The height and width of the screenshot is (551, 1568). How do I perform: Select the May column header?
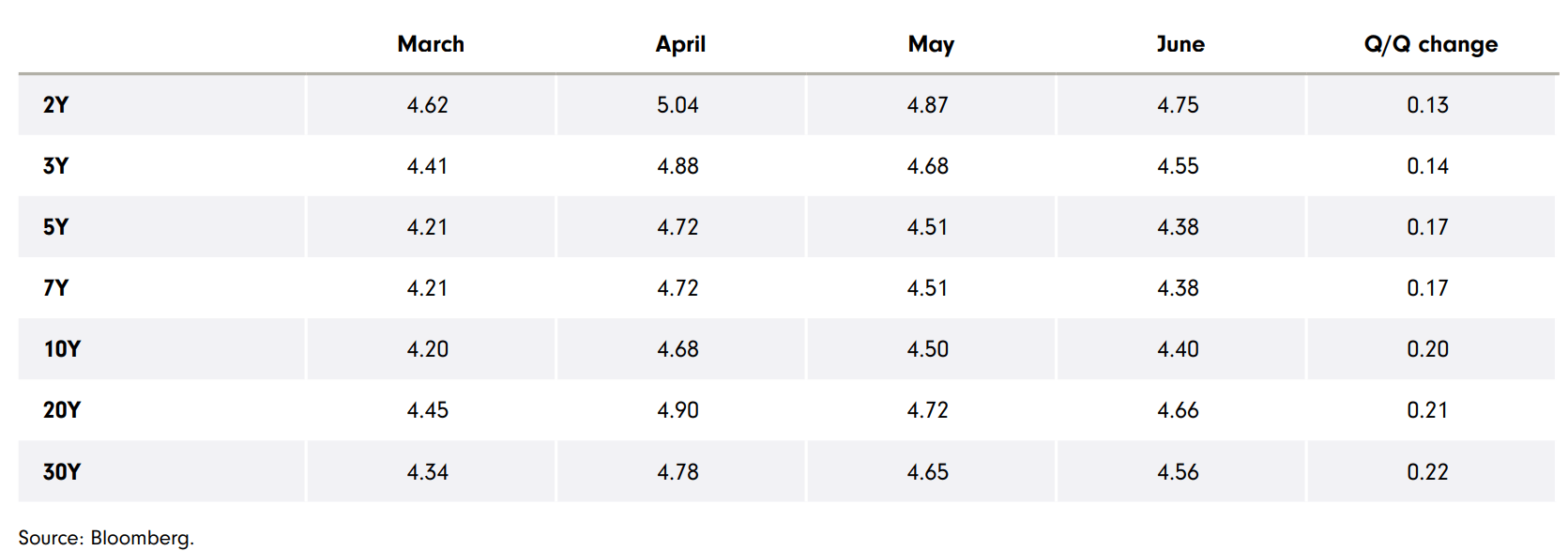931,44
